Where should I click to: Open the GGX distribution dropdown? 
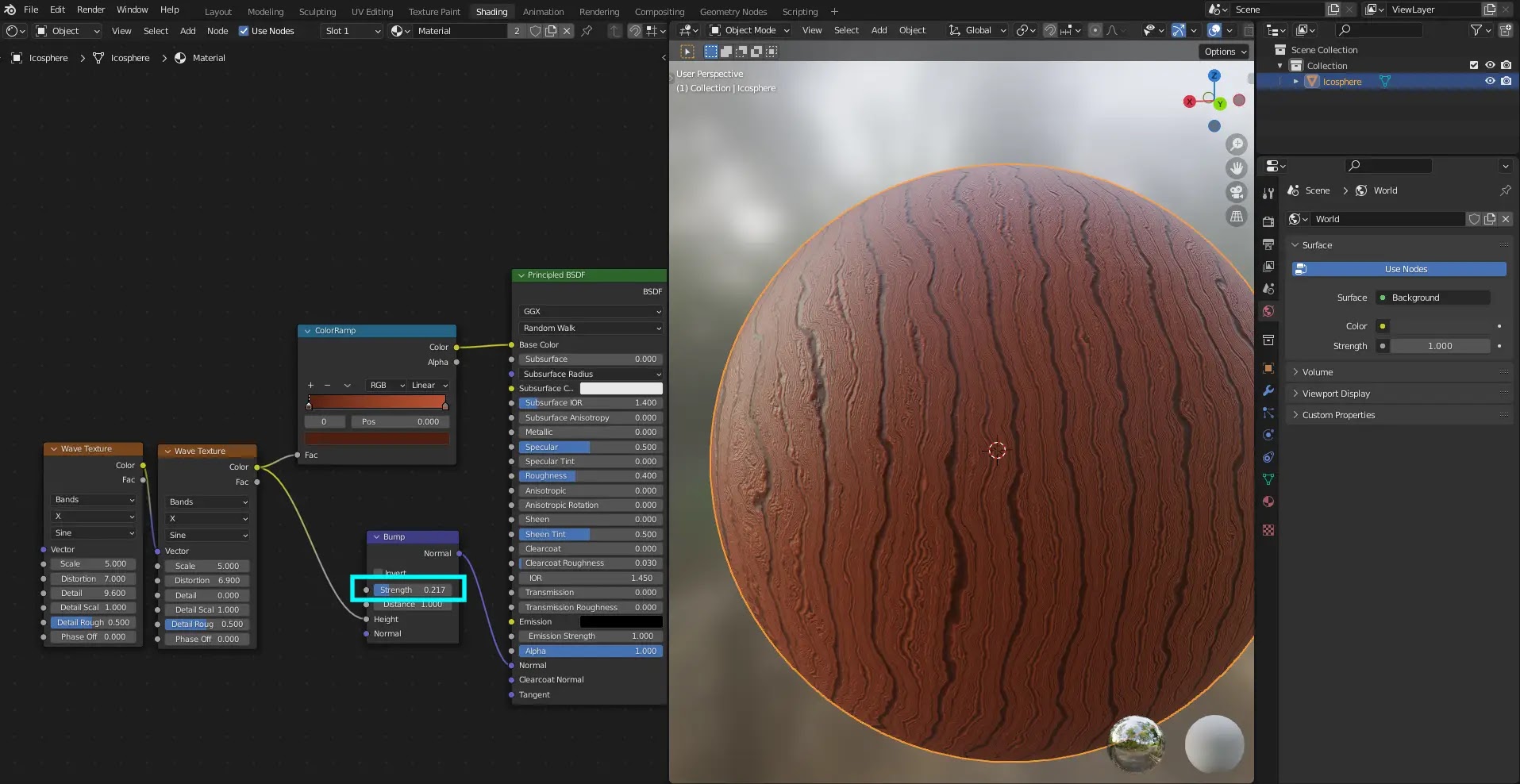591,311
